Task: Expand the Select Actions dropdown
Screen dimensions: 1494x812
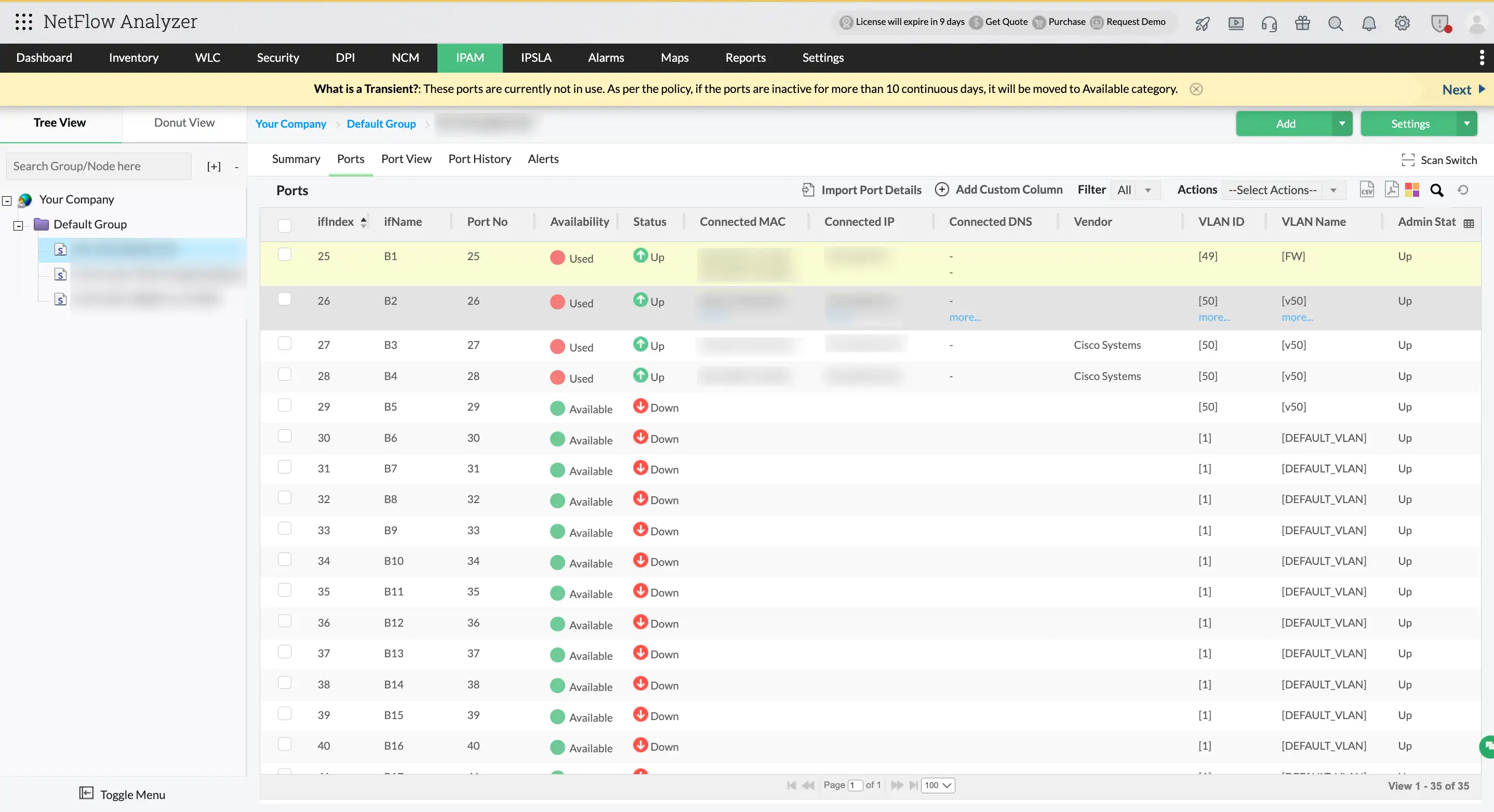Action: coord(1283,190)
